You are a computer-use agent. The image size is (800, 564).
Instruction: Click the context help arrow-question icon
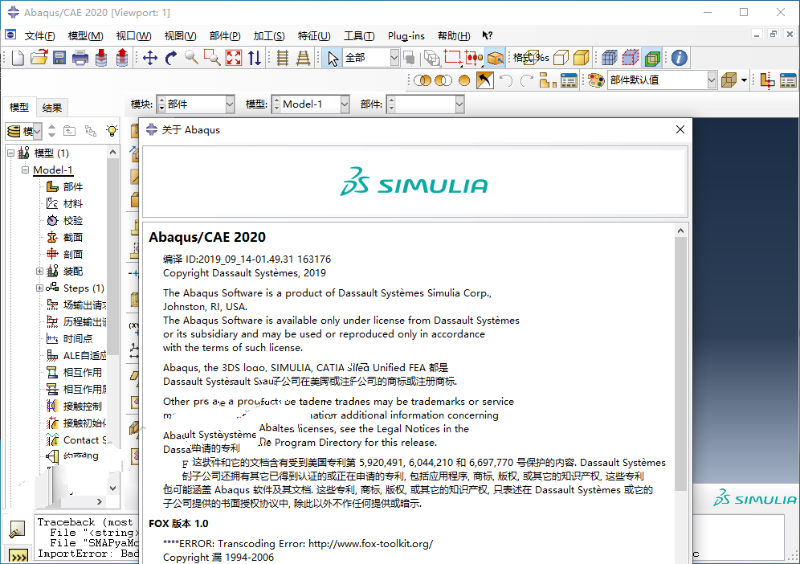click(487, 35)
